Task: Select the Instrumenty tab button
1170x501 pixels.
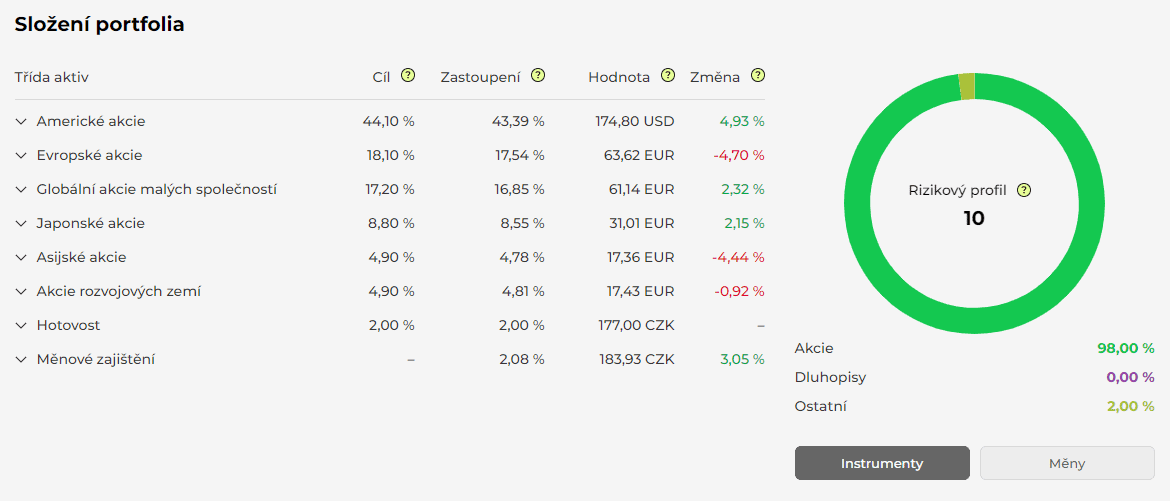Action: [x=882, y=463]
